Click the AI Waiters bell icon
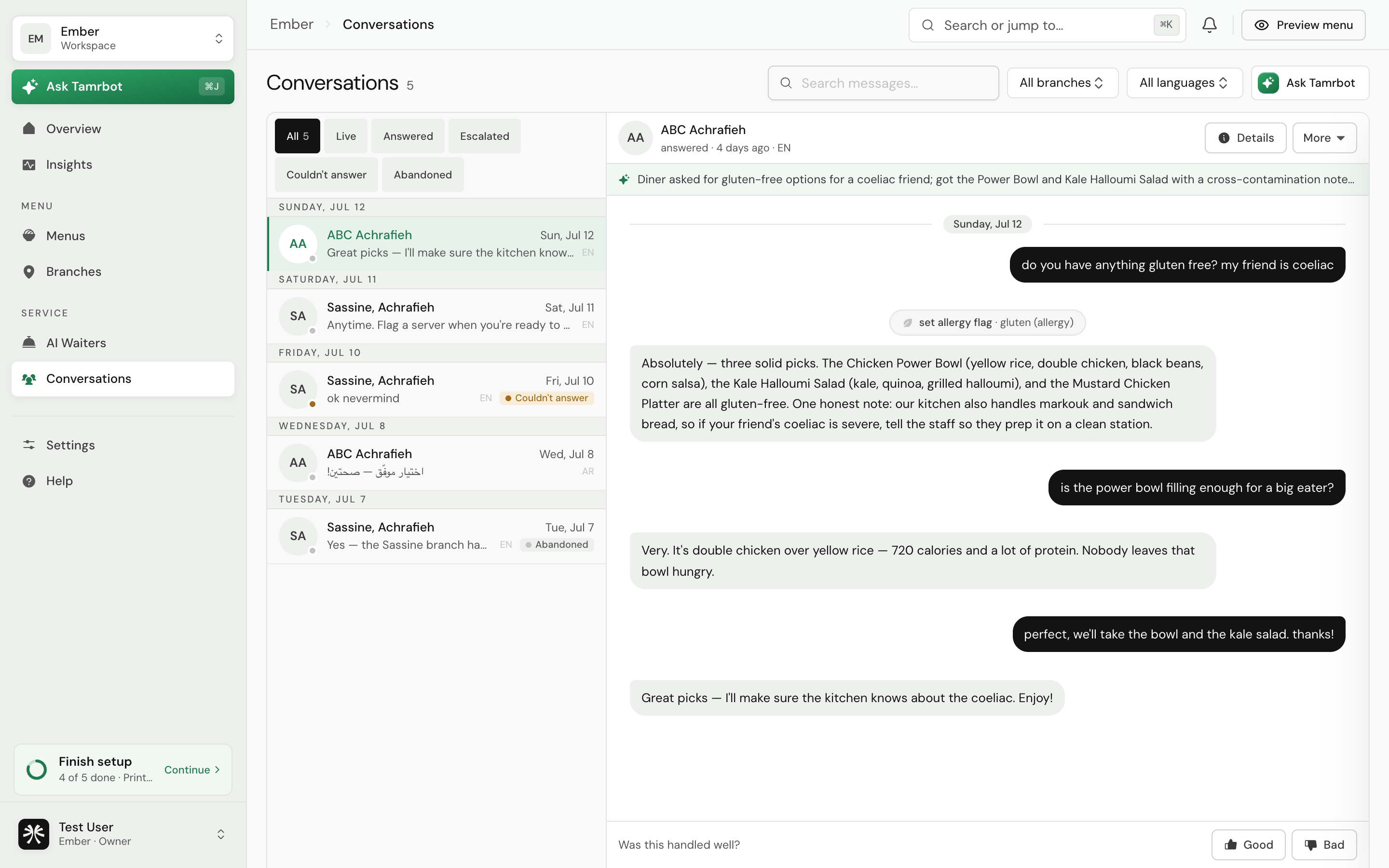This screenshot has height=868, width=1389. click(29, 342)
